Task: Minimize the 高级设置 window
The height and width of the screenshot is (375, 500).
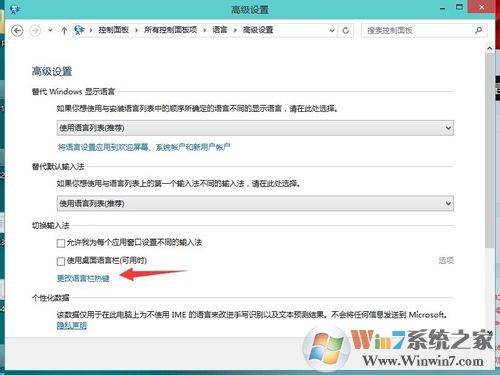Action: 443,9
